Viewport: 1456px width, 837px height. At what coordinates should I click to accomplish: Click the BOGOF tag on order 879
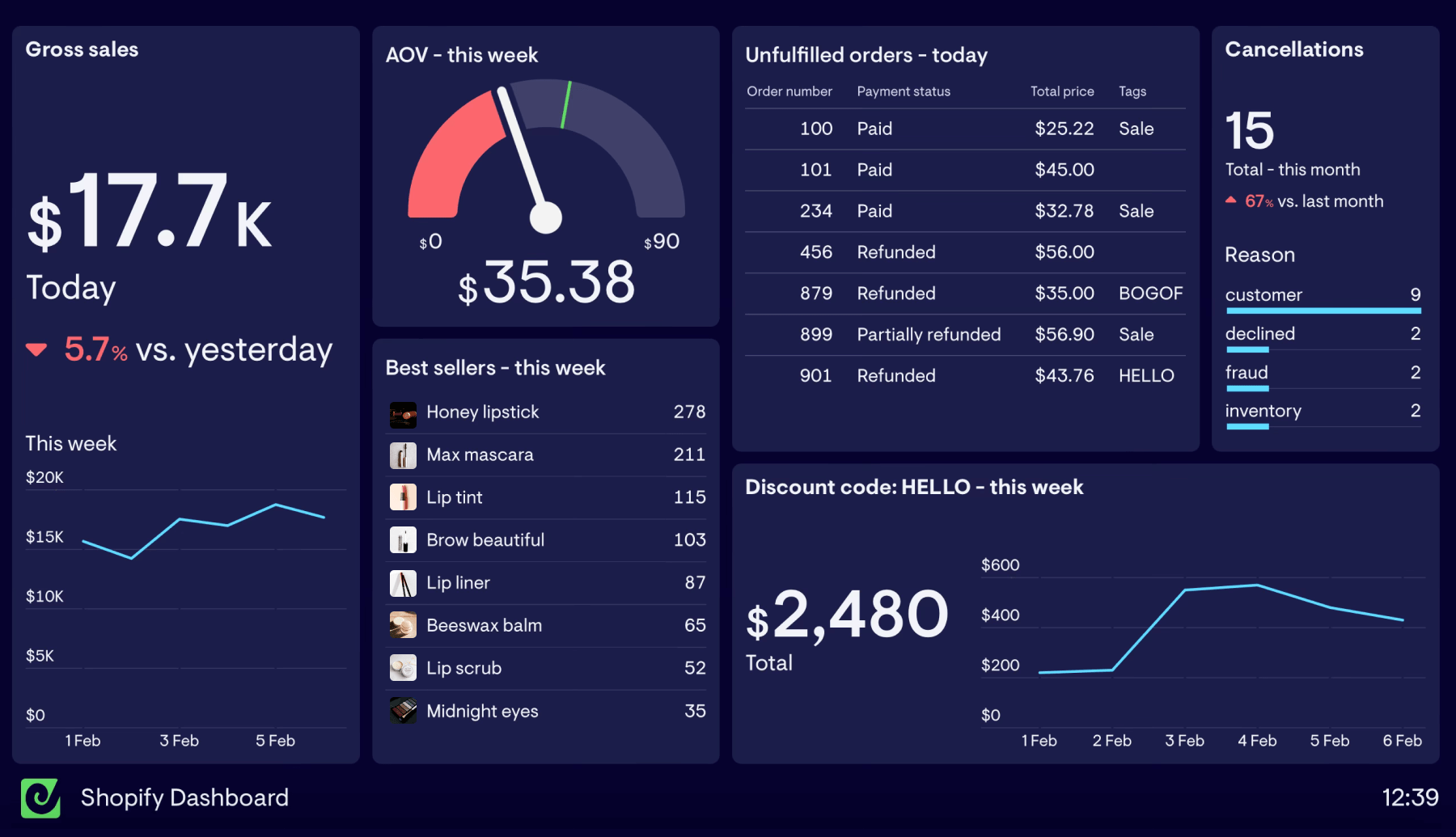pyautogui.click(x=1150, y=294)
